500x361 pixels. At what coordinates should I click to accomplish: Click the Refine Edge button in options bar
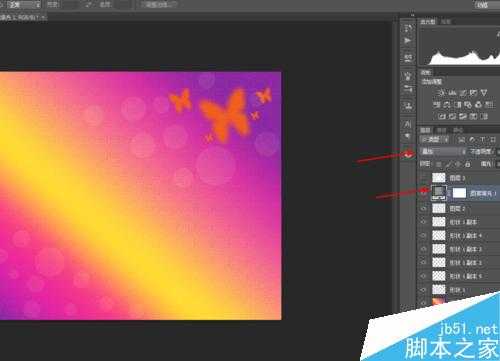(159, 5)
